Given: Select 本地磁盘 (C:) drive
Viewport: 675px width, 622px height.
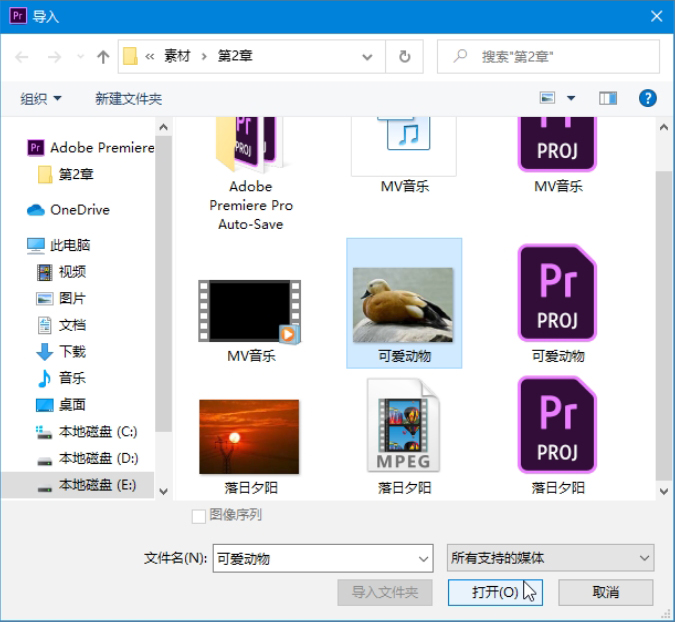Looking at the screenshot, I should [87, 431].
